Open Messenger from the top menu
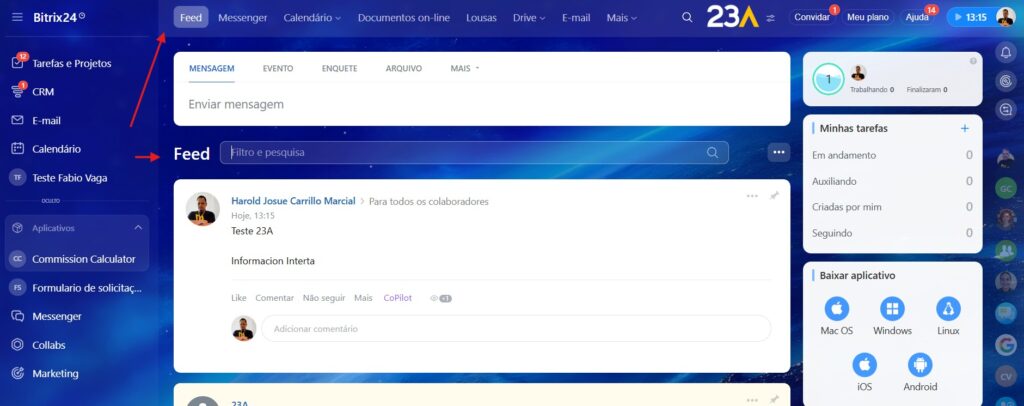 [243, 18]
